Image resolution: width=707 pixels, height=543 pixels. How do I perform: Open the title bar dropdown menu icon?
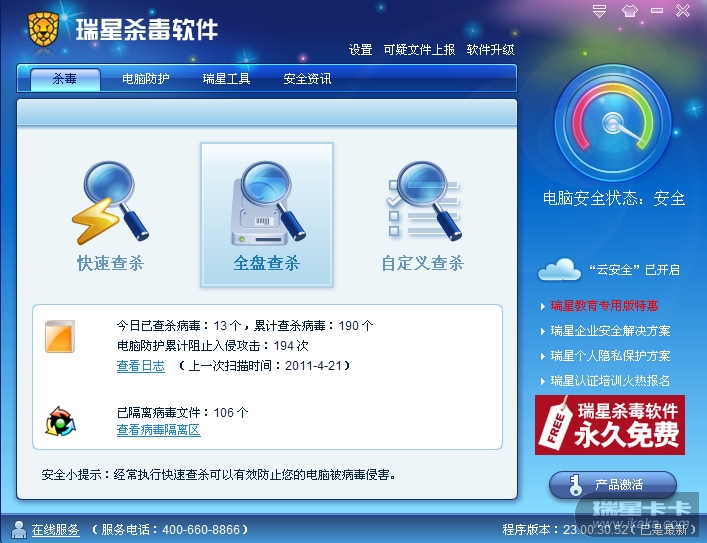point(599,11)
